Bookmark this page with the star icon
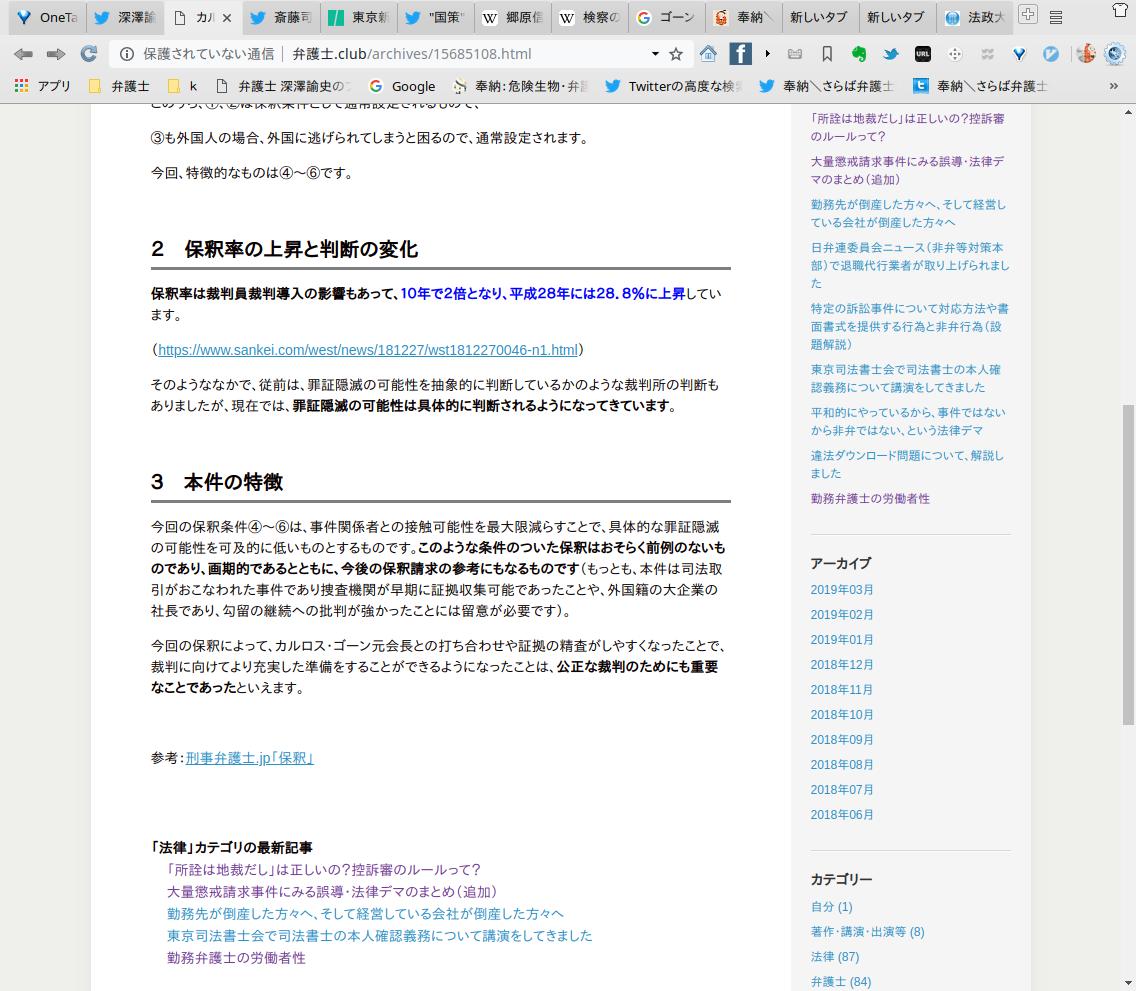This screenshot has height=991, width=1136. tap(676, 54)
